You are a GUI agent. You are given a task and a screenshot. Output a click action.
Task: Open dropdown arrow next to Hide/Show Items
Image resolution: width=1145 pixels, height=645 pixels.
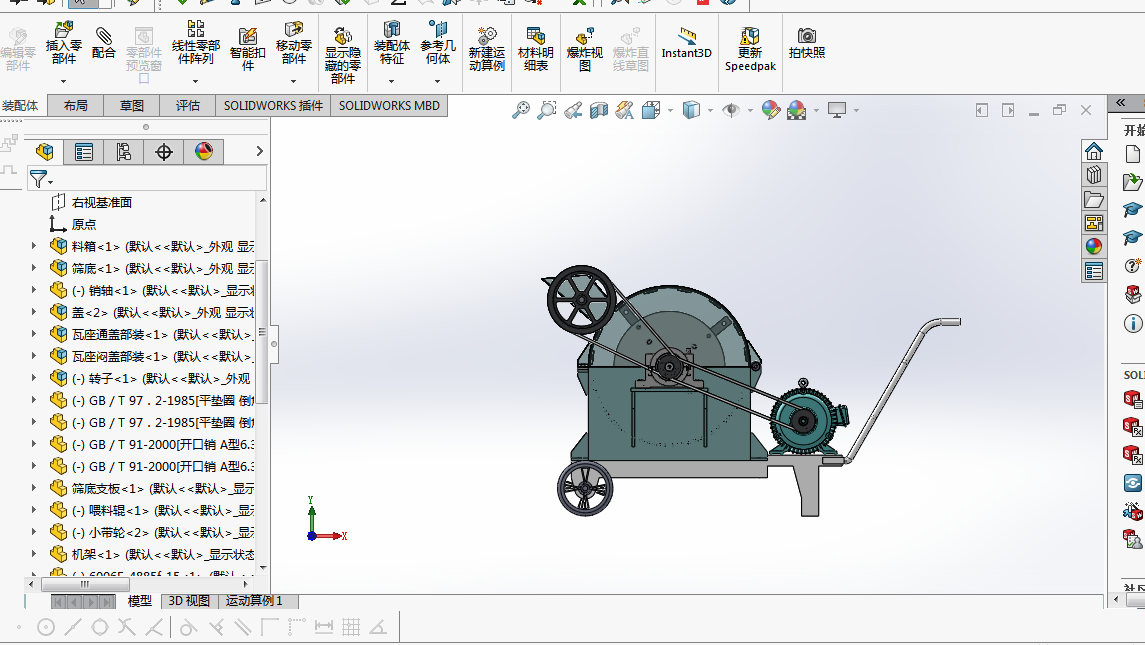751,111
